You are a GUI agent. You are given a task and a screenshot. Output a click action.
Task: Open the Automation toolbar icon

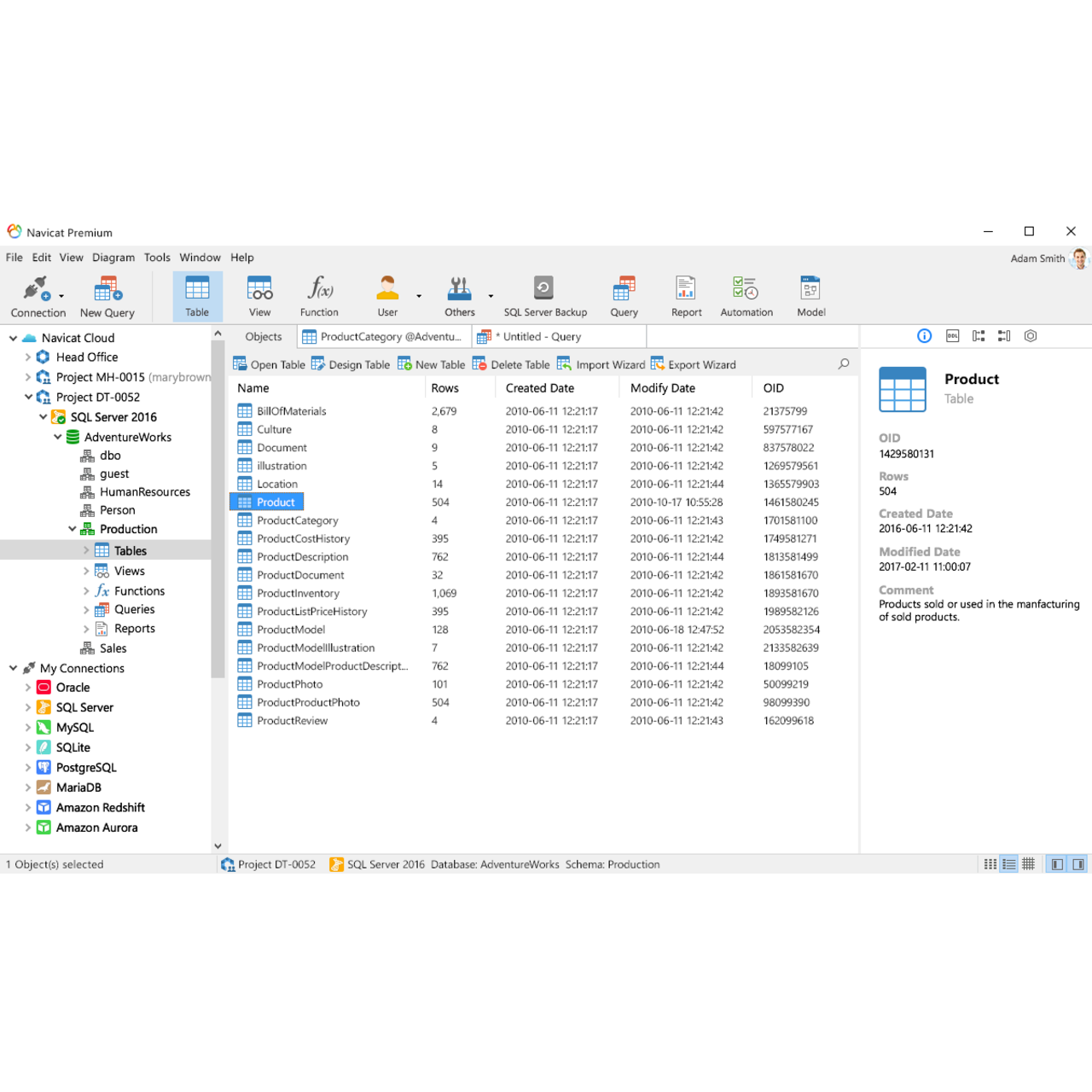point(746,297)
